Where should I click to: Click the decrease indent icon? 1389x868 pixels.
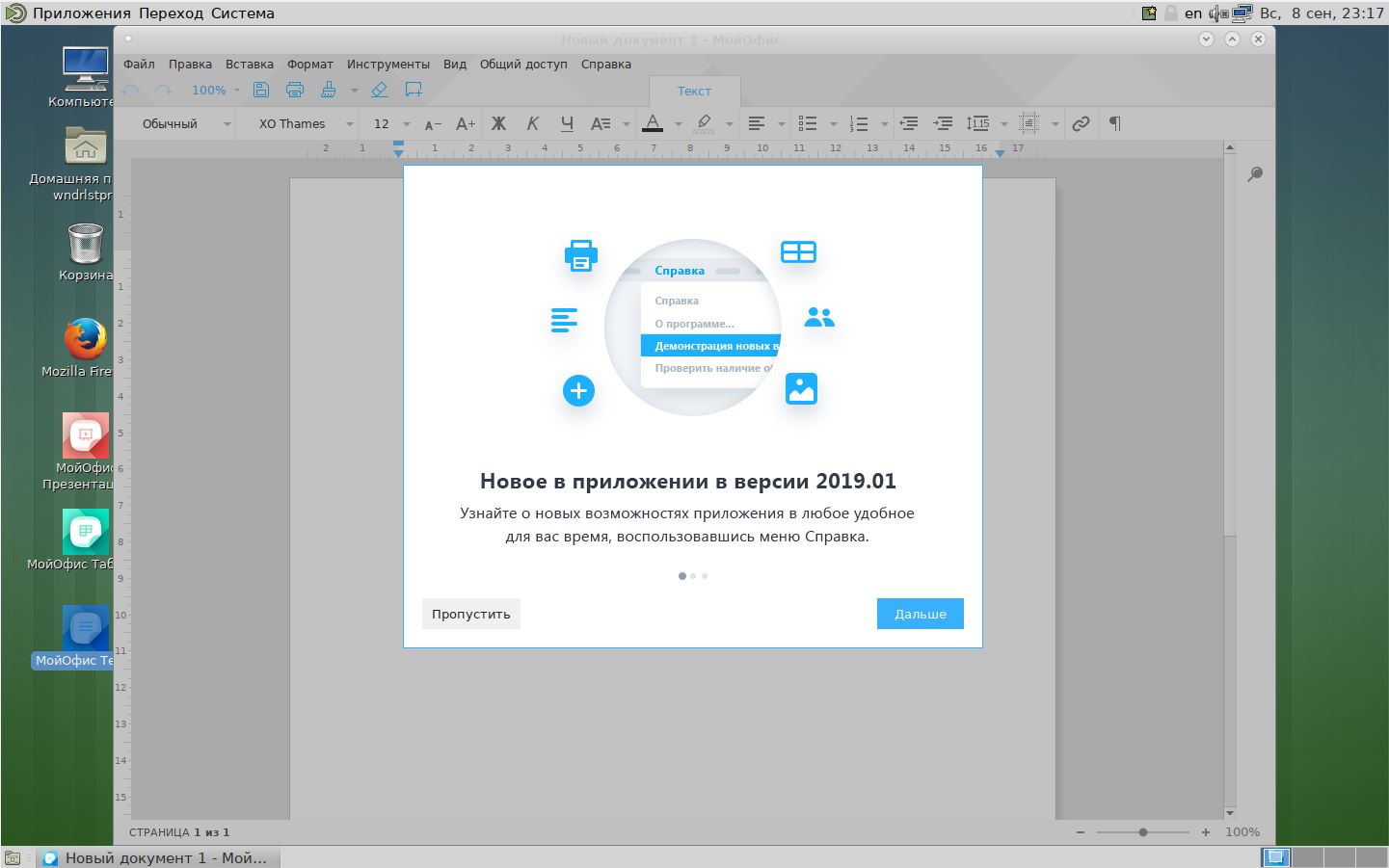tap(909, 123)
